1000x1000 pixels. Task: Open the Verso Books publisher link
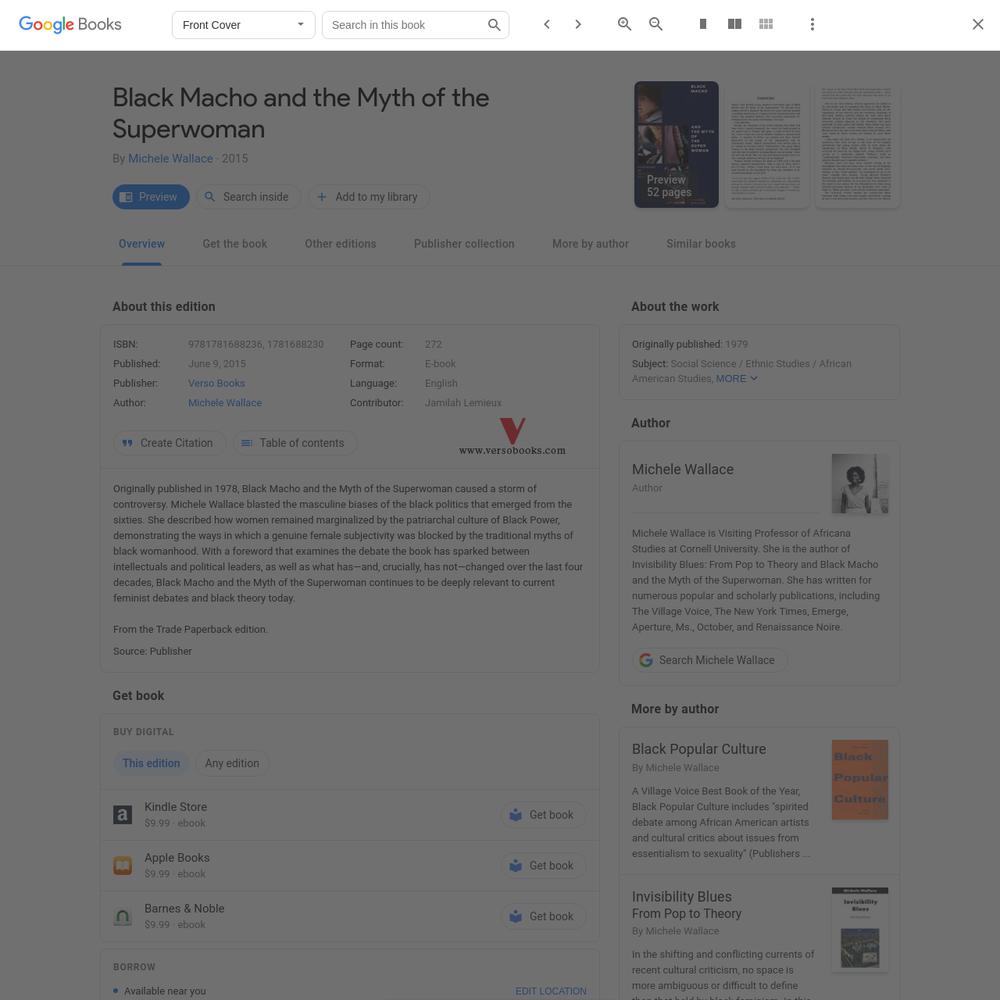[216, 383]
